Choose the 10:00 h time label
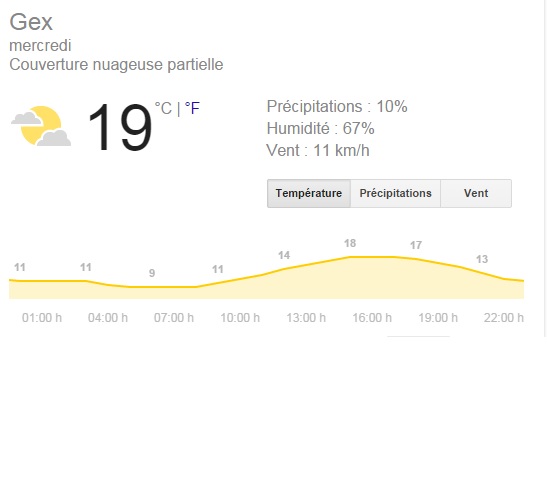 click(x=240, y=318)
